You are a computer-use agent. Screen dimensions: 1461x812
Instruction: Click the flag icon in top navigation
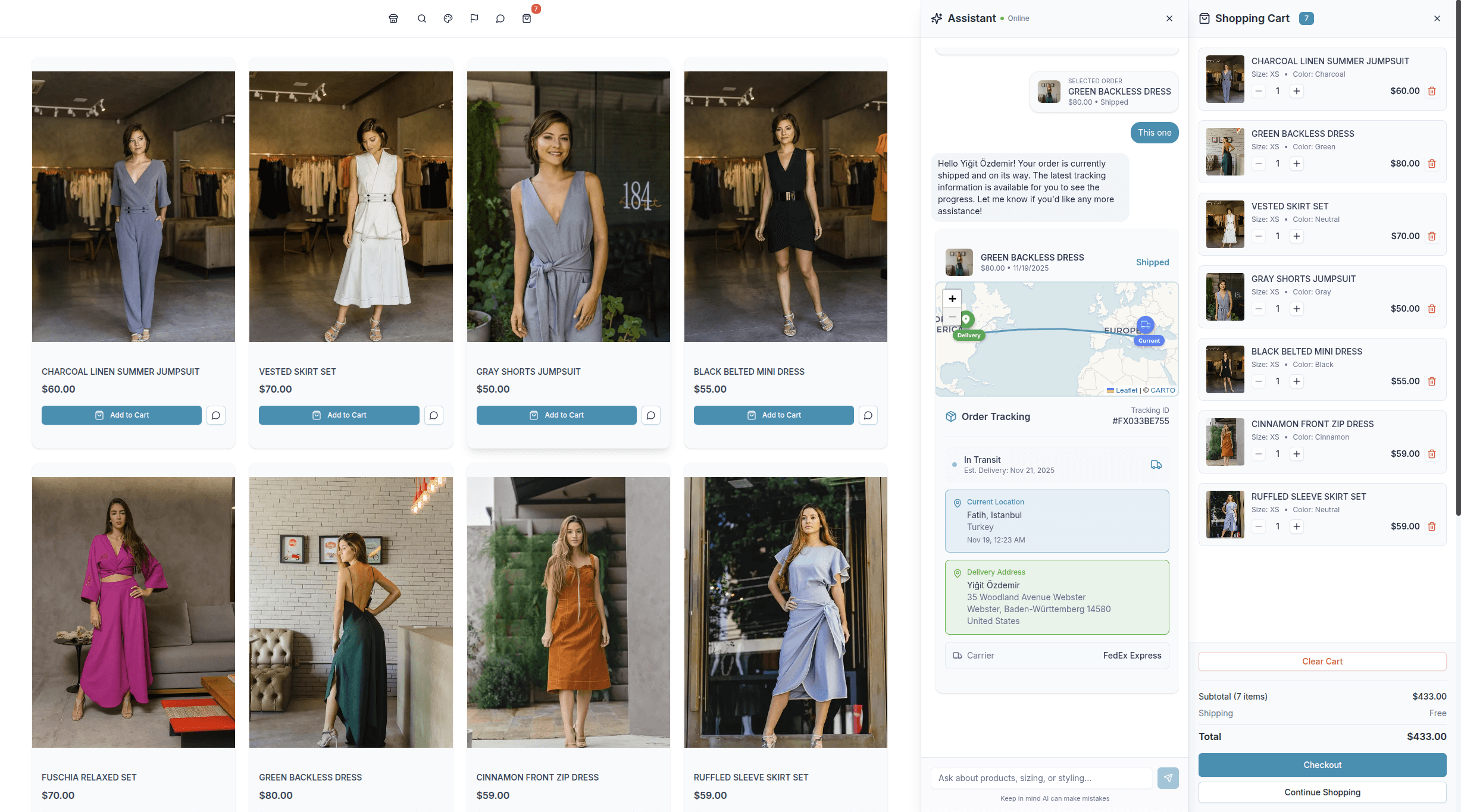tap(474, 18)
